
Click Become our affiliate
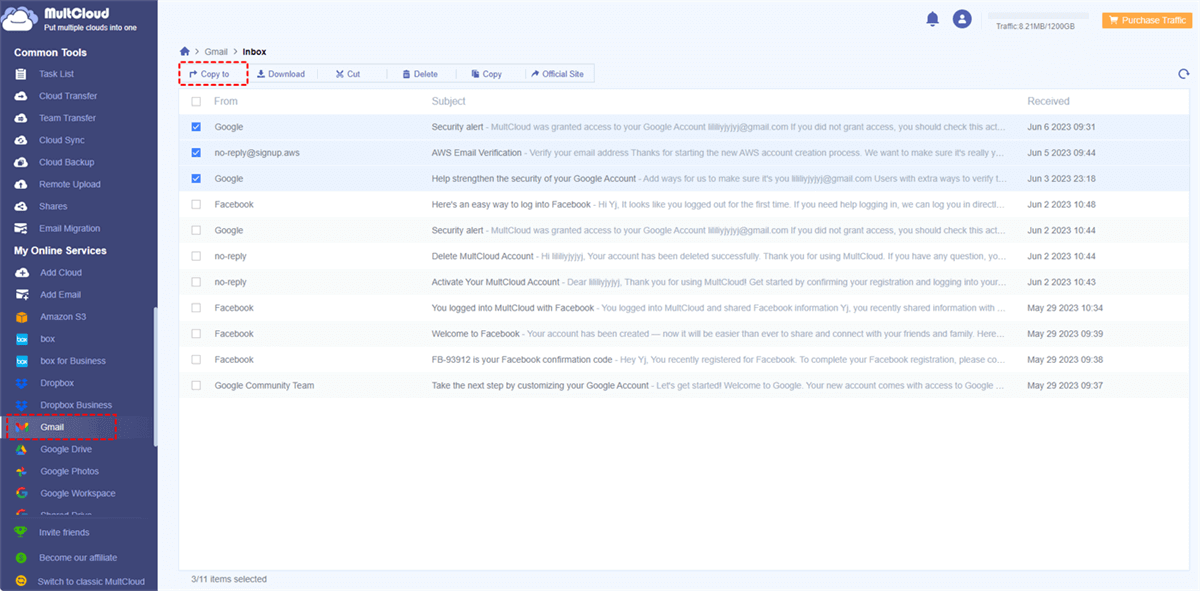[x=77, y=557]
